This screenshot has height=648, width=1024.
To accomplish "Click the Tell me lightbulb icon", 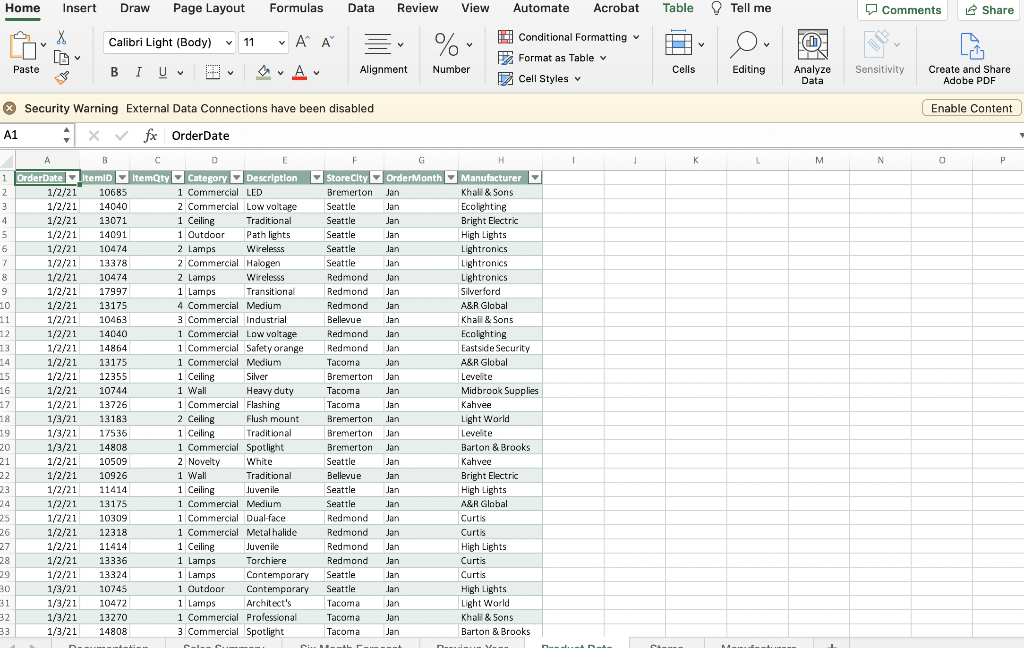I will 716,8.
